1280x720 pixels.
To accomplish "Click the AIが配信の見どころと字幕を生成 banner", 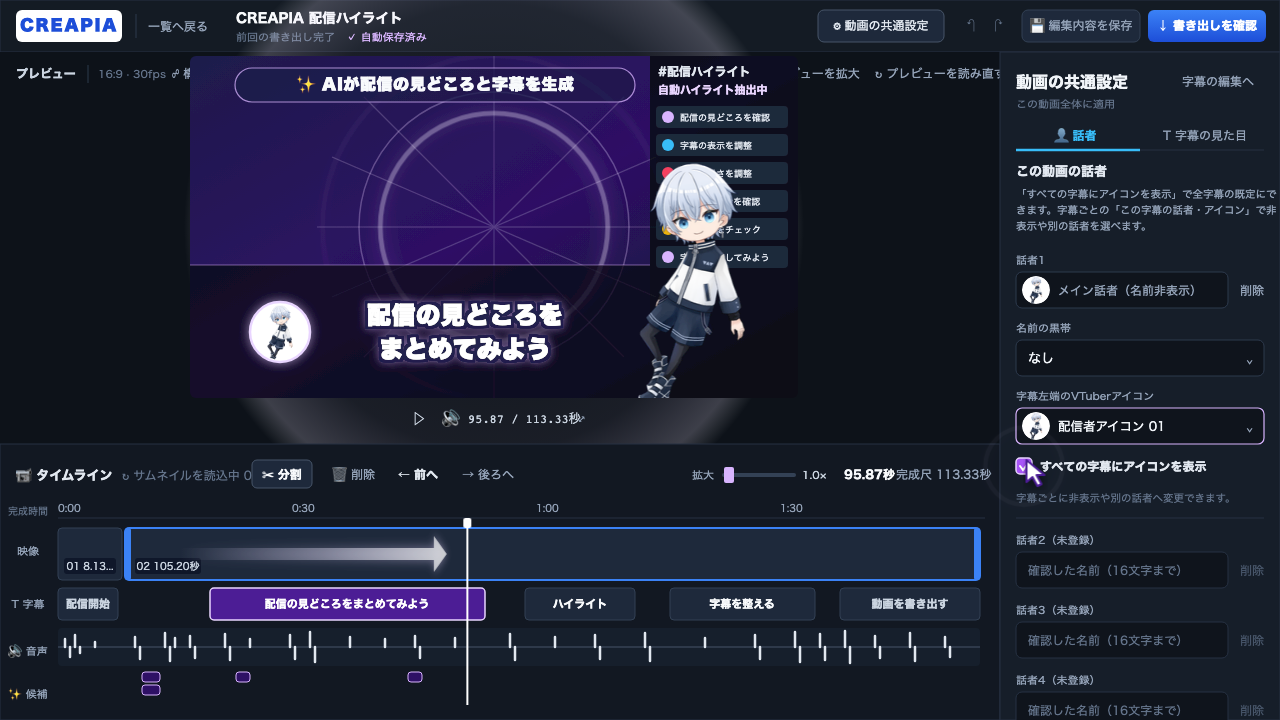I will [x=435, y=85].
